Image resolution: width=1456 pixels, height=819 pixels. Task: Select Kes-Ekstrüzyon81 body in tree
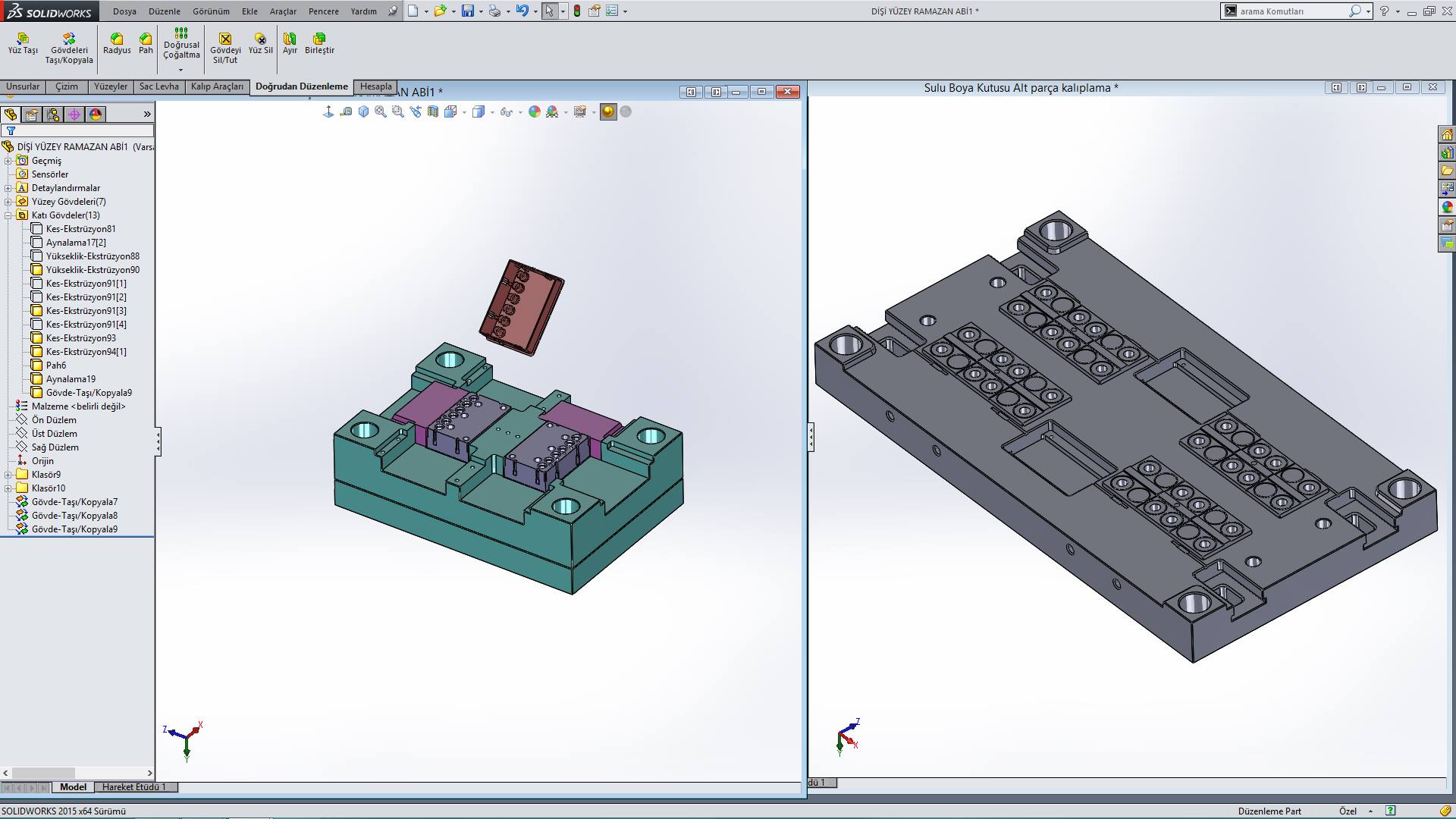(x=80, y=229)
